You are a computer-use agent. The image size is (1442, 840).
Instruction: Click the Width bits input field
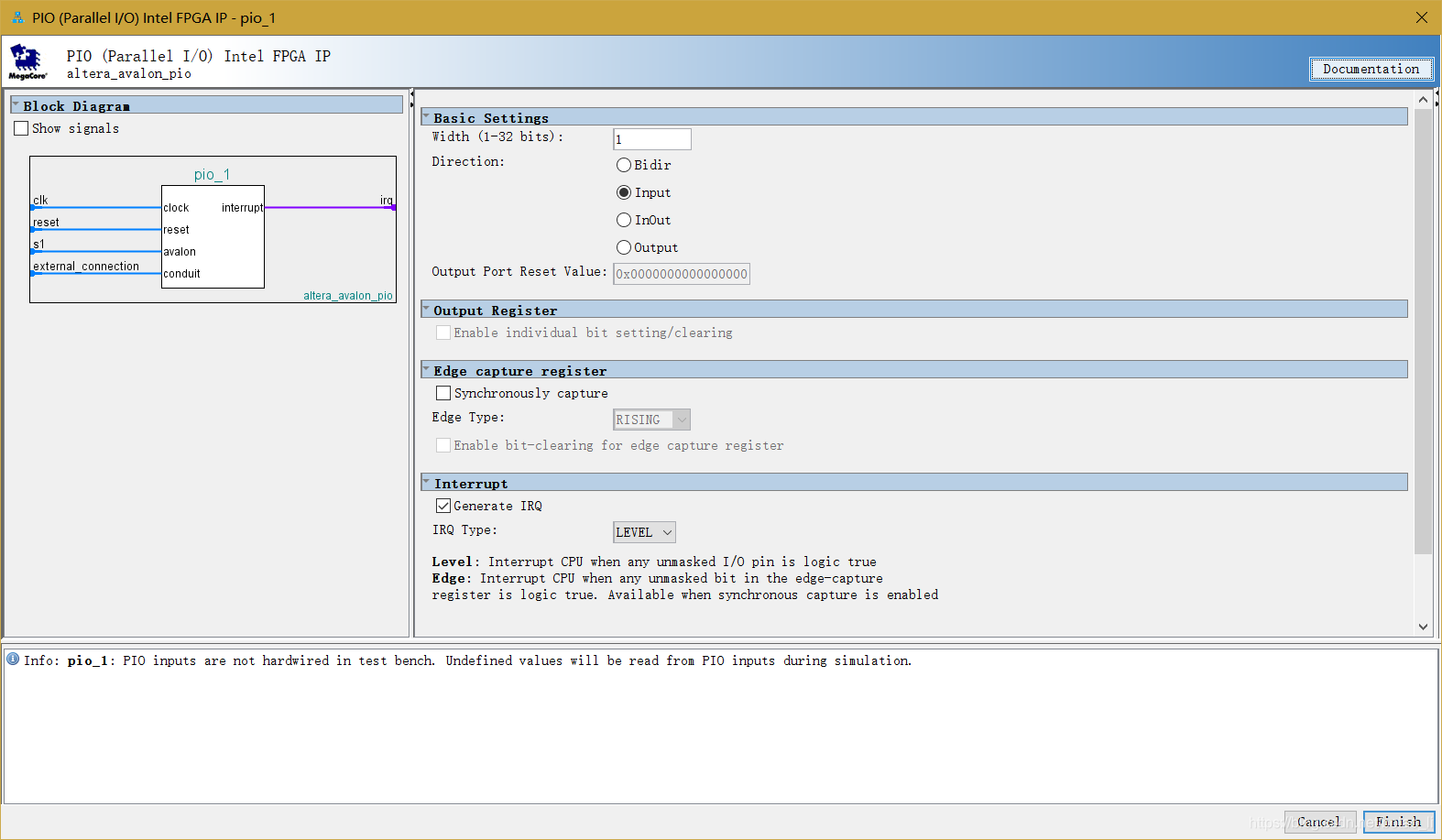tap(651, 139)
